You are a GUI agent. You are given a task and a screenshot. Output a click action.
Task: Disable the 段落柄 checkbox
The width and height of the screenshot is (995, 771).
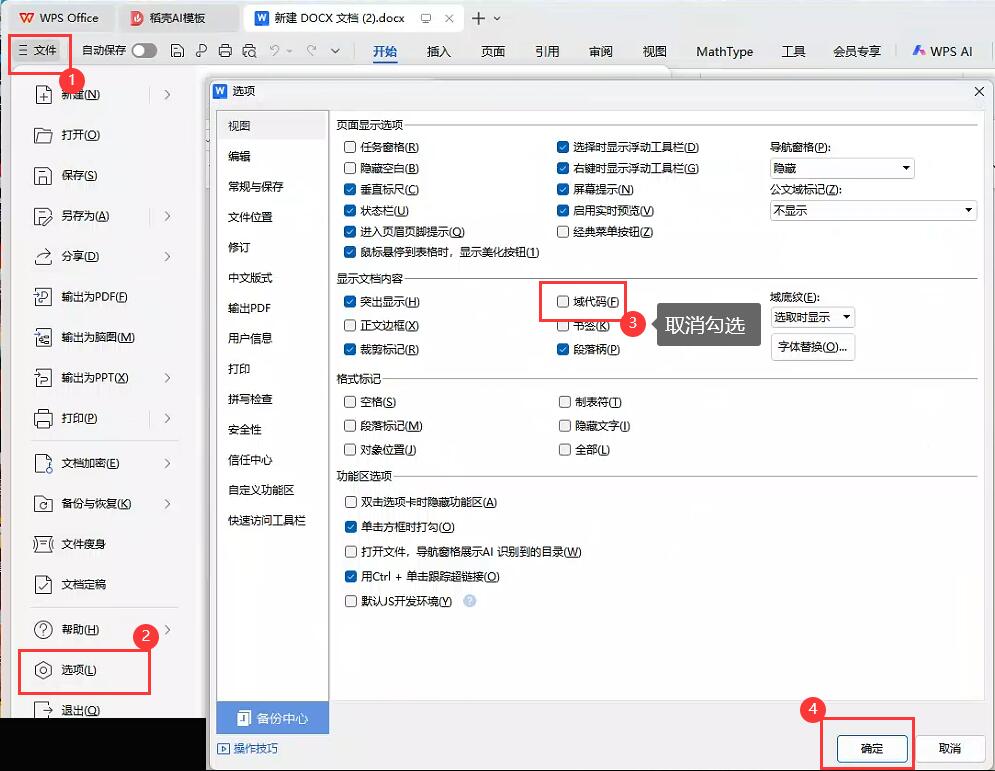(x=564, y=350)
